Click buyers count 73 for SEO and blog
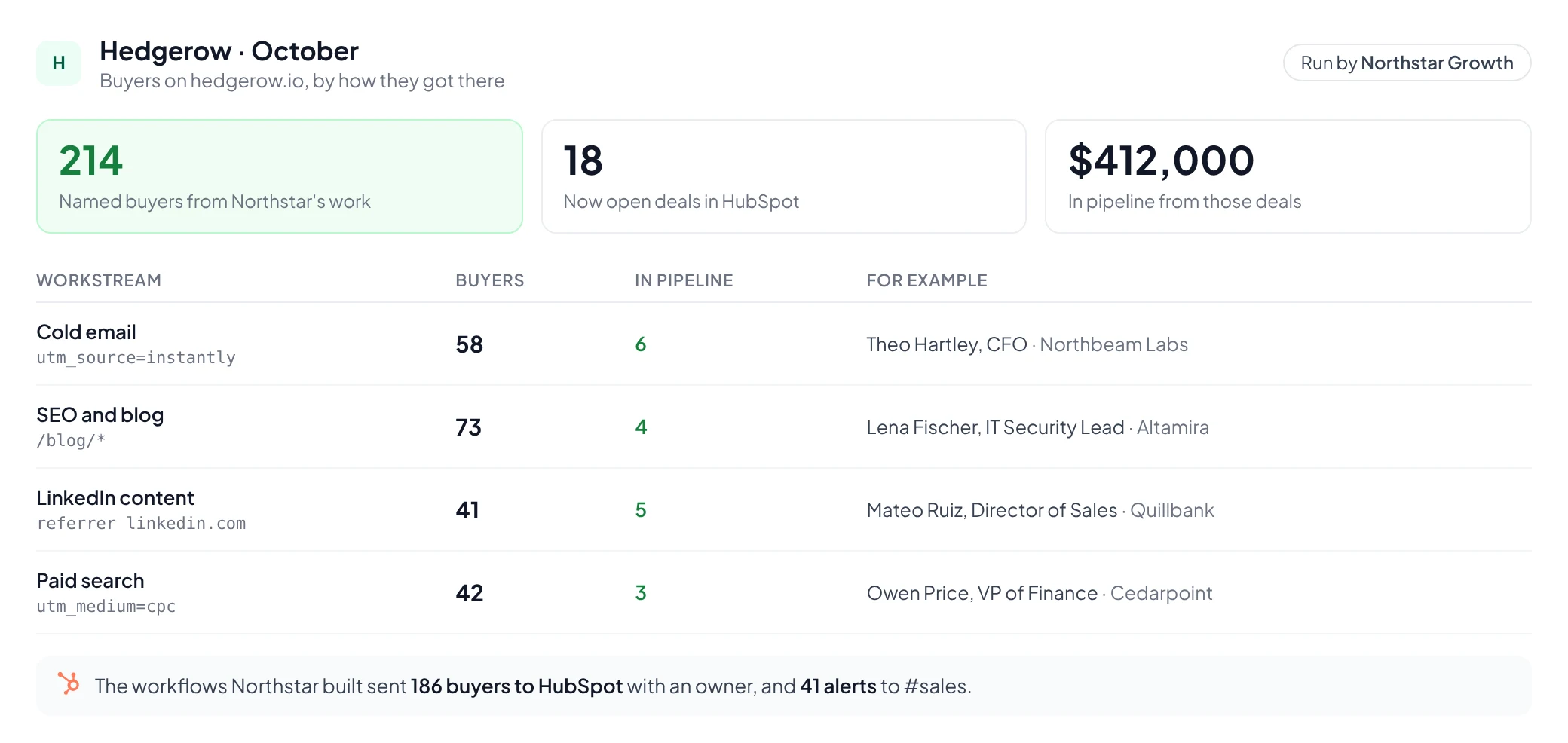This screenshot has width=1568, height=743. pyautogui.click(x=469, y=427)
